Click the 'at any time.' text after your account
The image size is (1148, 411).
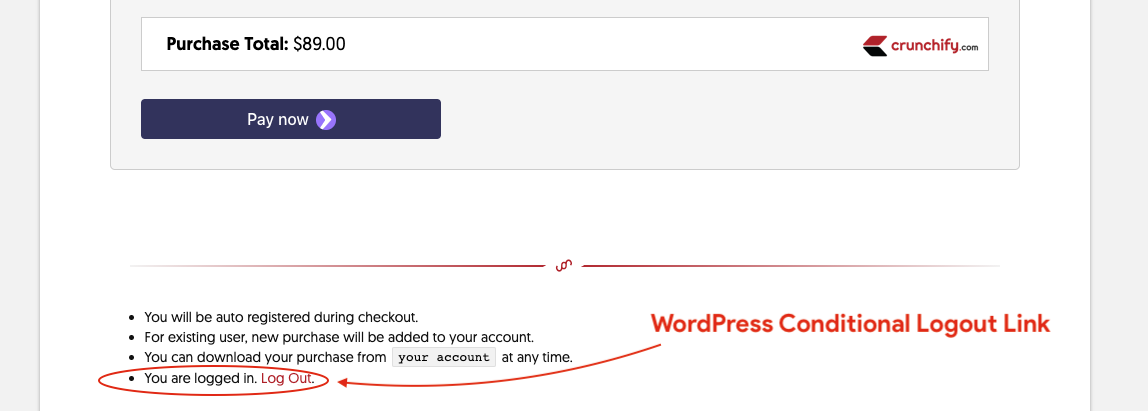click(x=537, y=358)
